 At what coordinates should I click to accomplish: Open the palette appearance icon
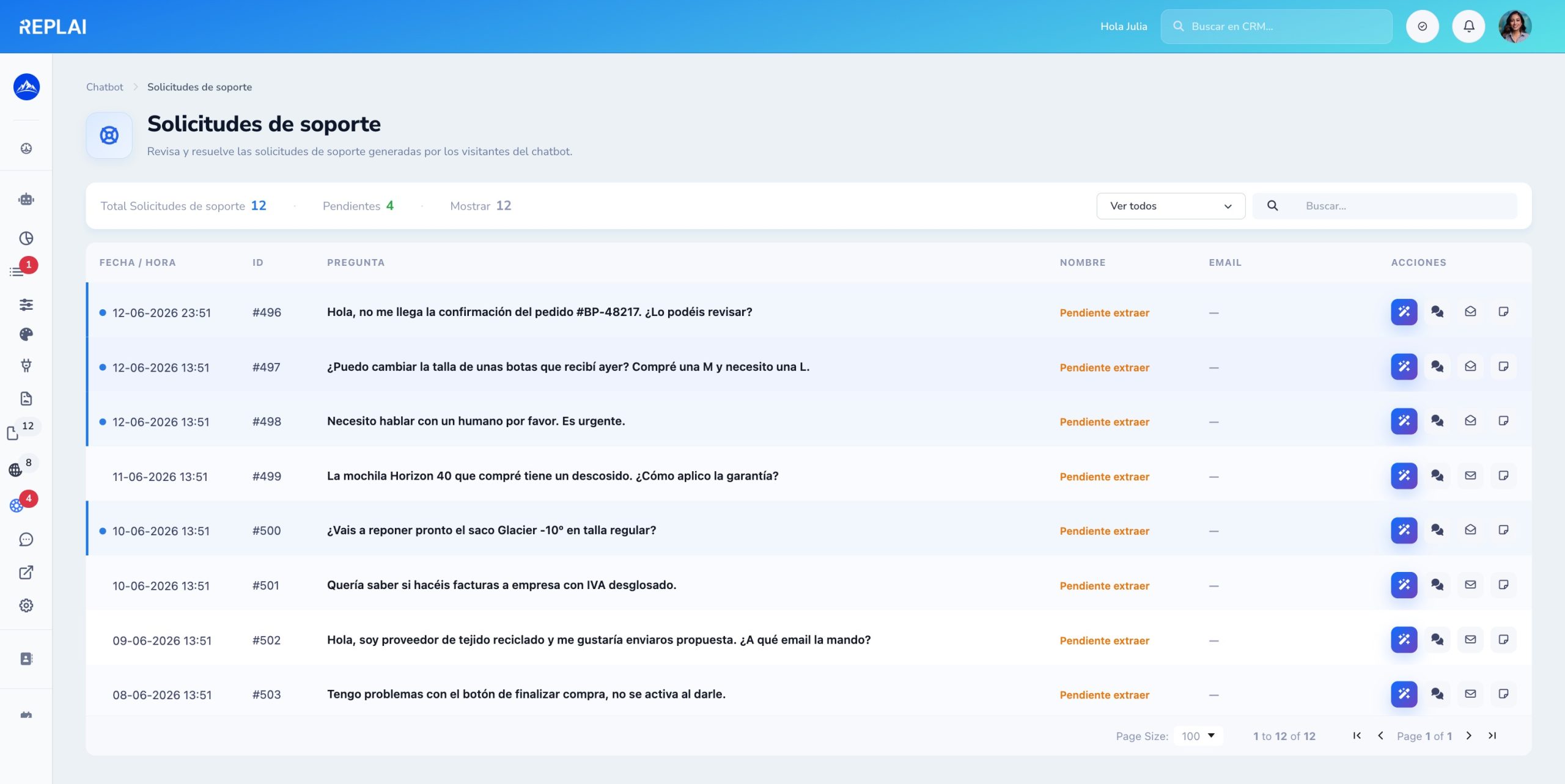point(26,334)
